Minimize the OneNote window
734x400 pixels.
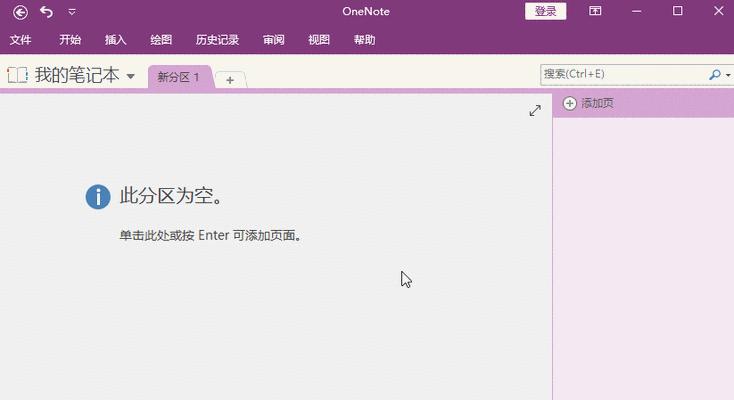pyautogui.click(x=637, y=11)
